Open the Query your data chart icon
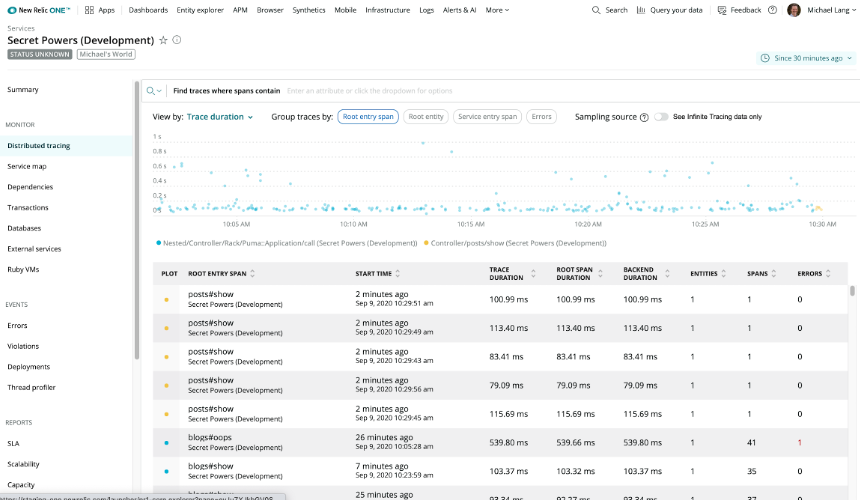Screen dimensions: 860x500 [641, 10]
